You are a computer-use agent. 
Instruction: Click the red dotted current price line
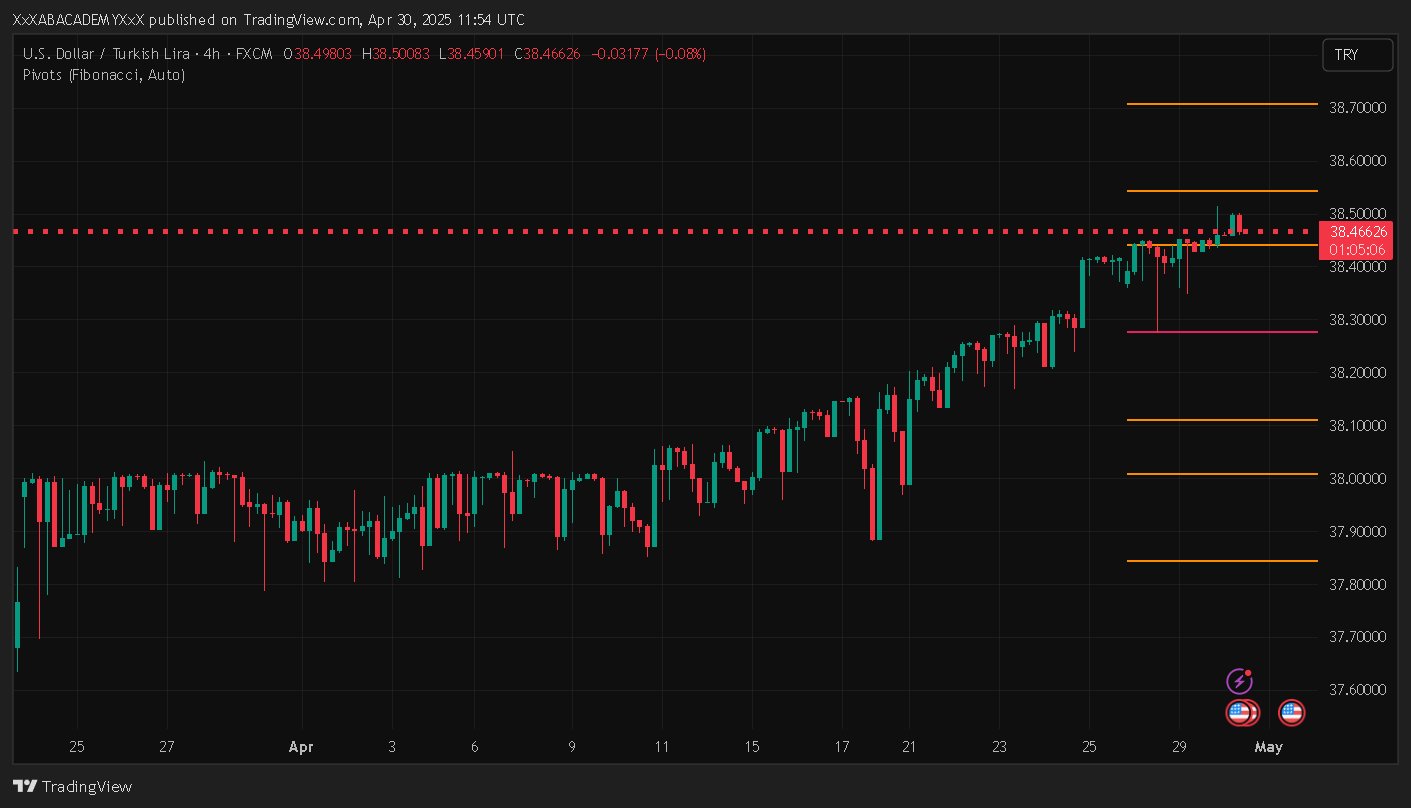click(600, 232)
